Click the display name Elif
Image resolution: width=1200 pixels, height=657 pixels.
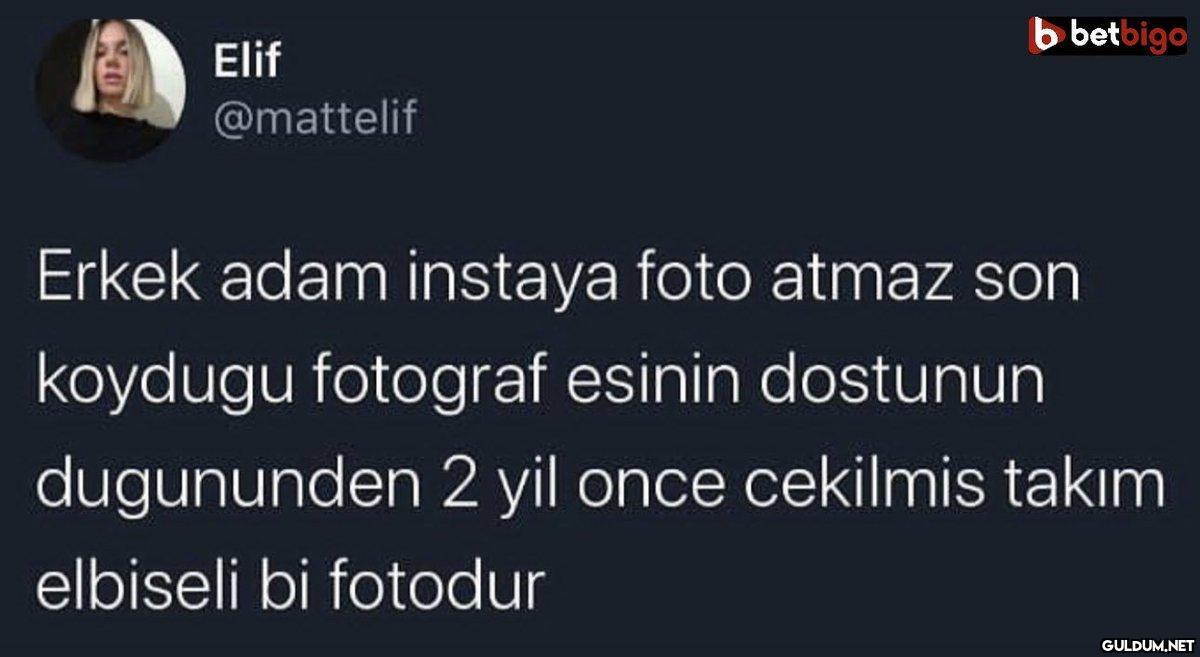[248, 63]
